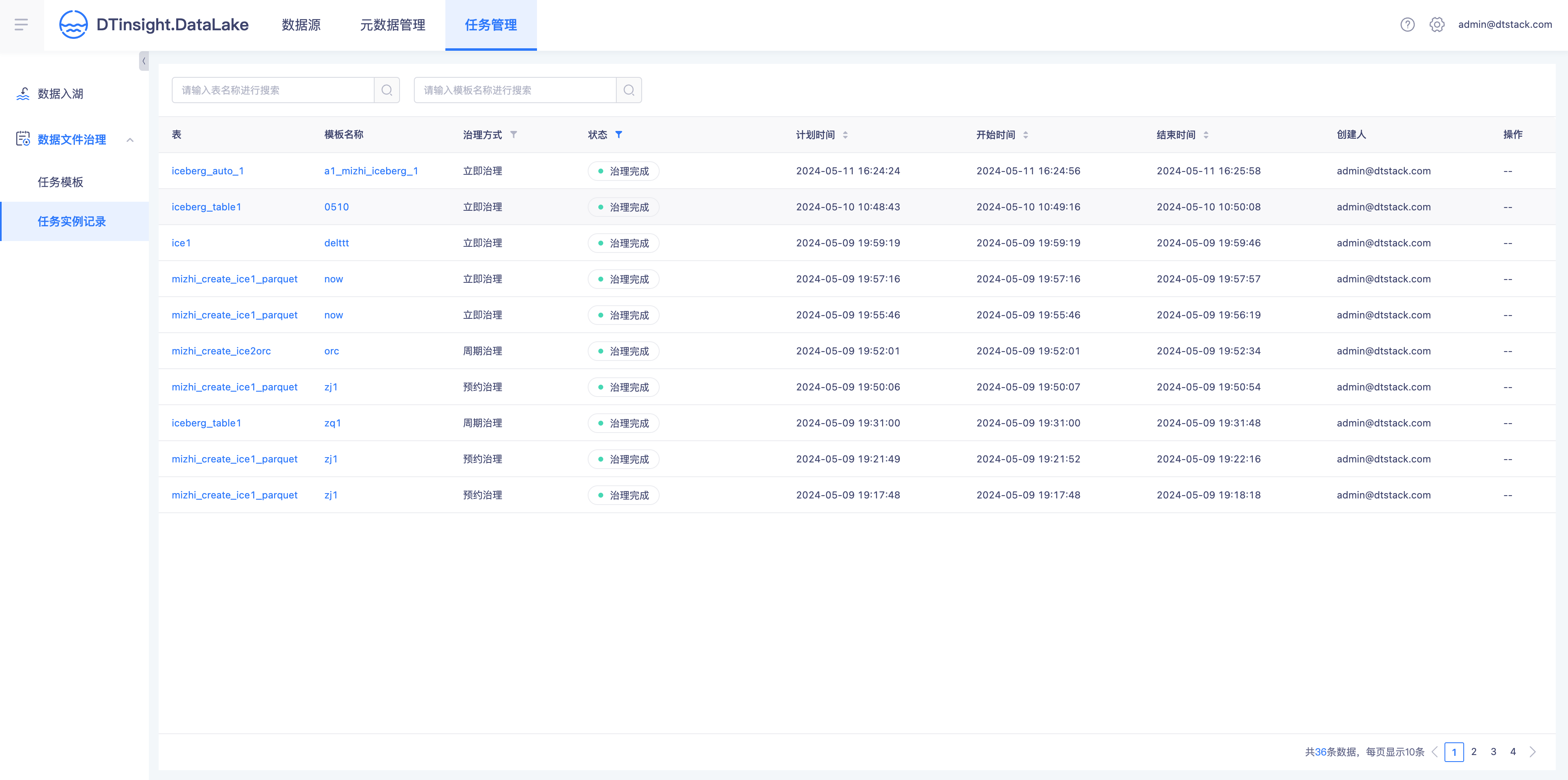Click the table name search magnifier icon

386,90
